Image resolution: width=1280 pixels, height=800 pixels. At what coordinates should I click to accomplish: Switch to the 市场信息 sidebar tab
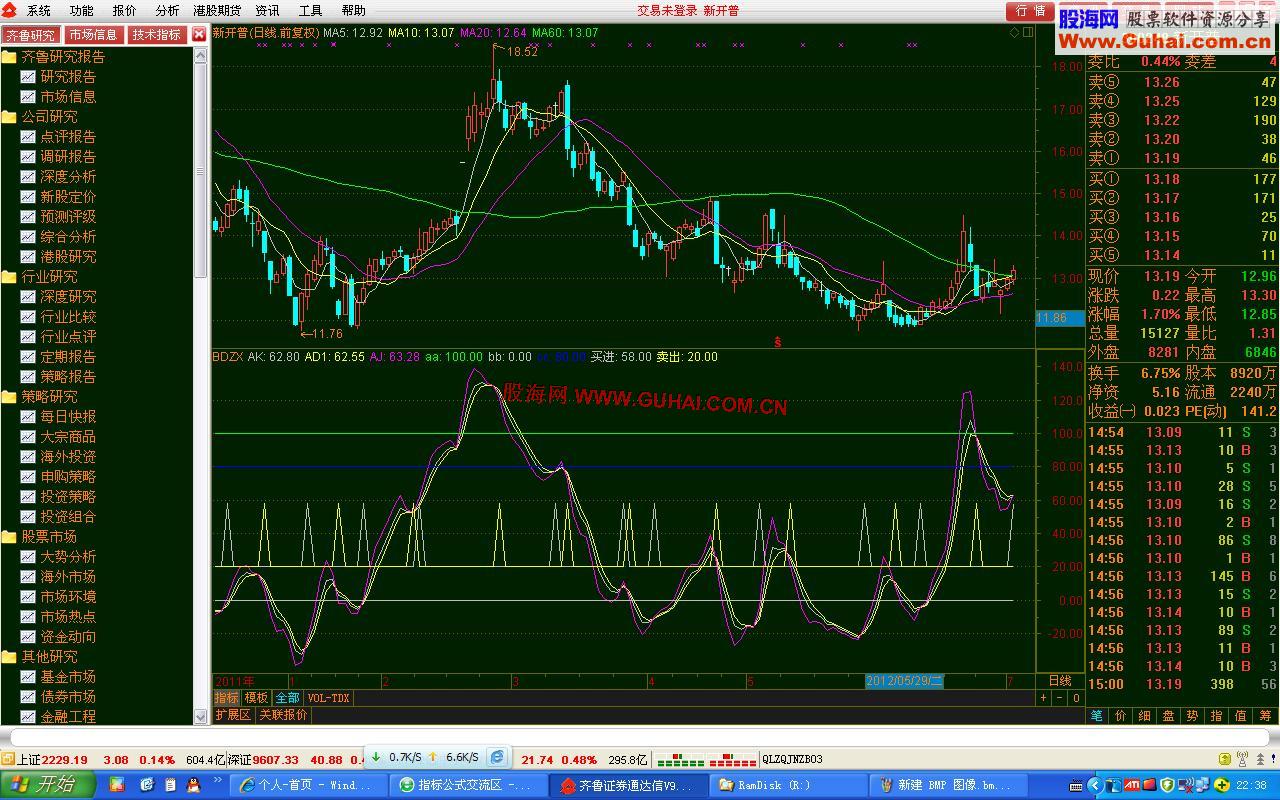[93, 35]
